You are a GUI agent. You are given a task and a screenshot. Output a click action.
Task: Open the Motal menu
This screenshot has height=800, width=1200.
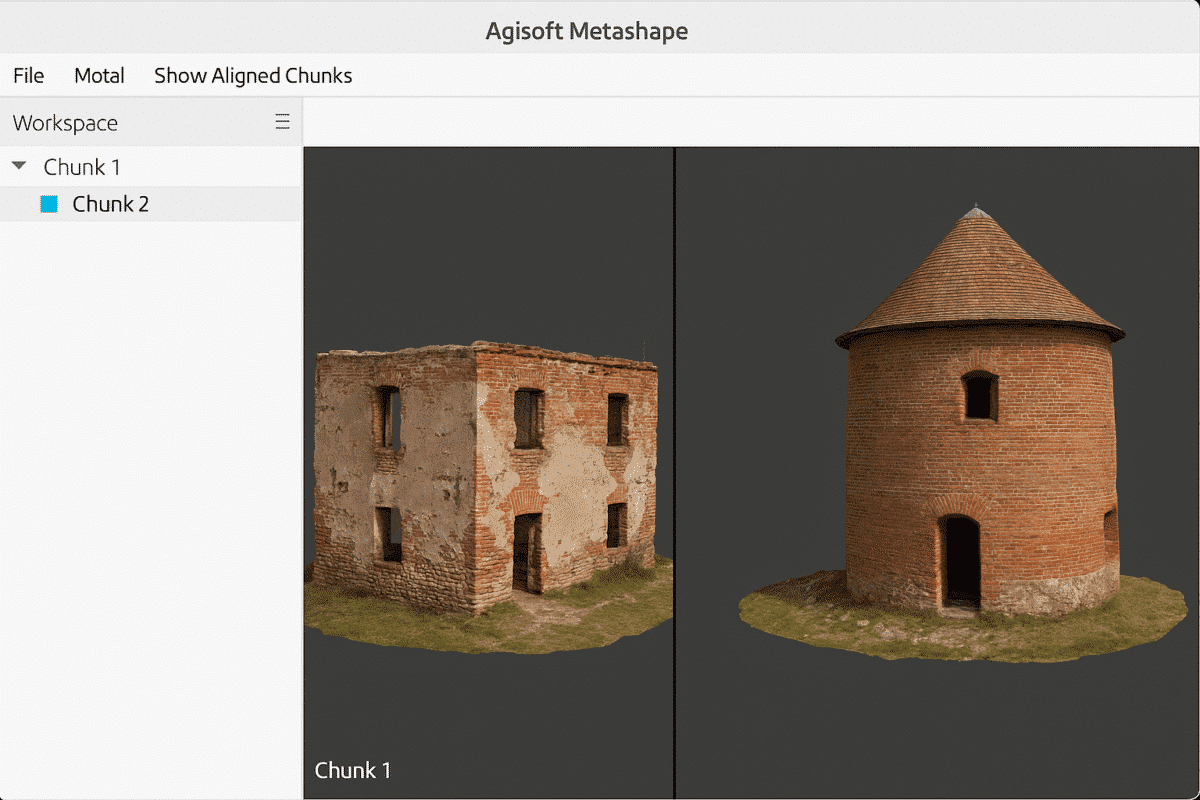click(x=99, y=75)
